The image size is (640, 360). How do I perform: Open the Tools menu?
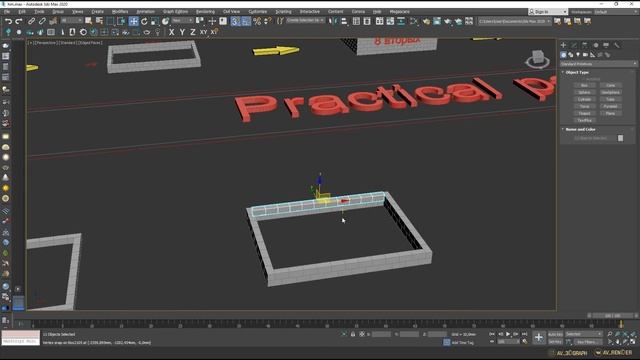(39, 12)
